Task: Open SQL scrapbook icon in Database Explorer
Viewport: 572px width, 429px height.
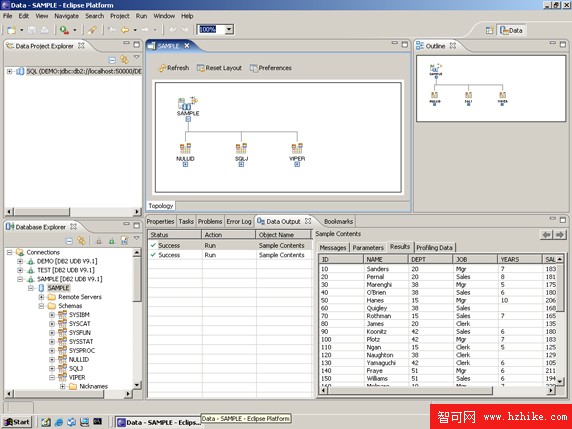Action: (124, 241)
